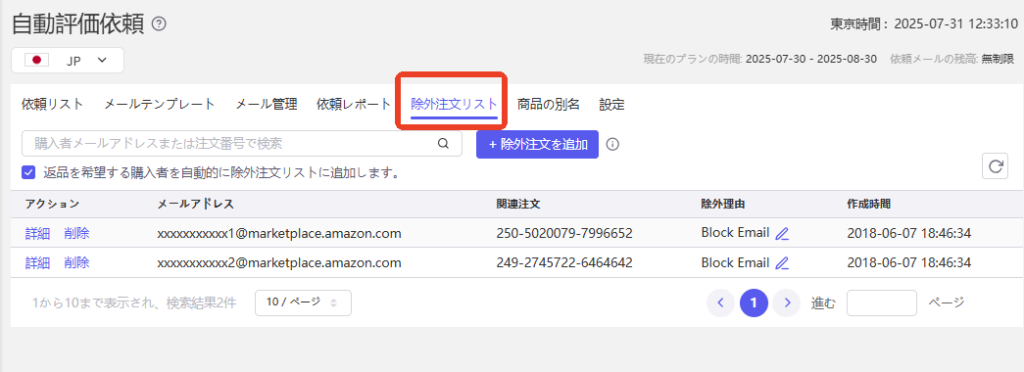Open JP marketplace dropdown
1024x372 pixels.
68,60
